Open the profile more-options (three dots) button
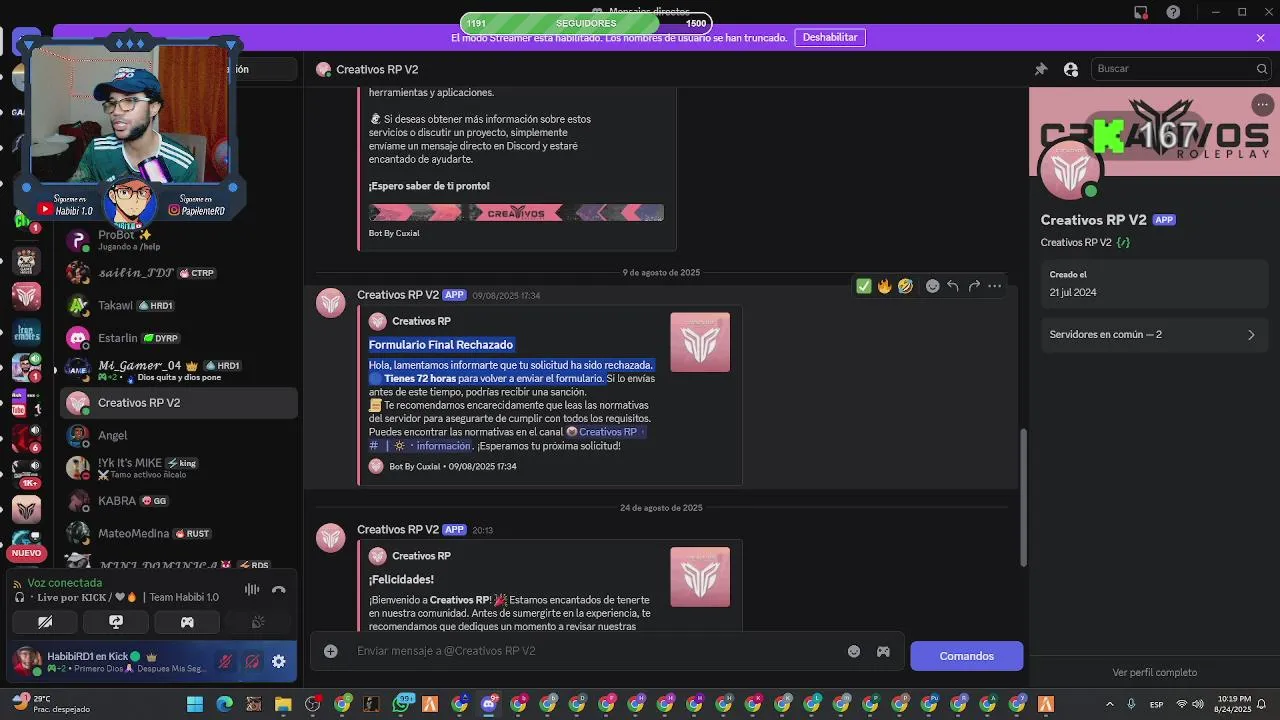 click(x=1263, y=105)
